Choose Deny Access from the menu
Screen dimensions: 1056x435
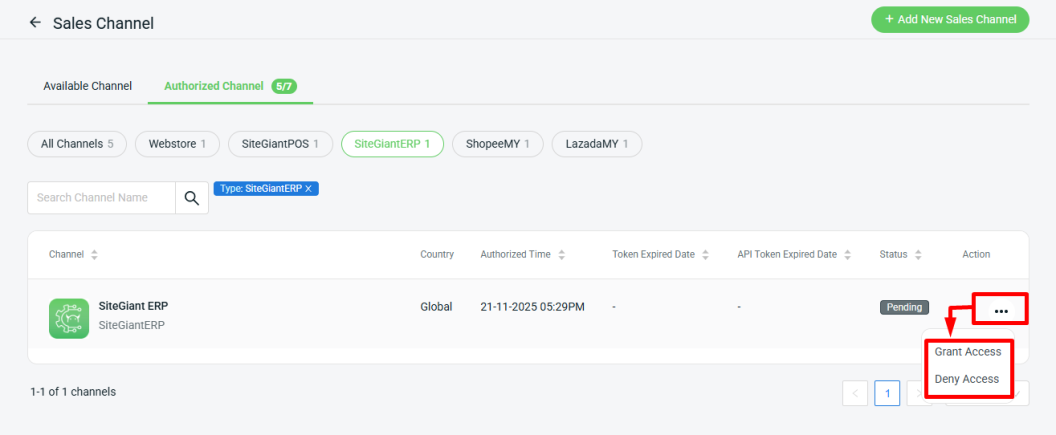(x=966, y=379)
